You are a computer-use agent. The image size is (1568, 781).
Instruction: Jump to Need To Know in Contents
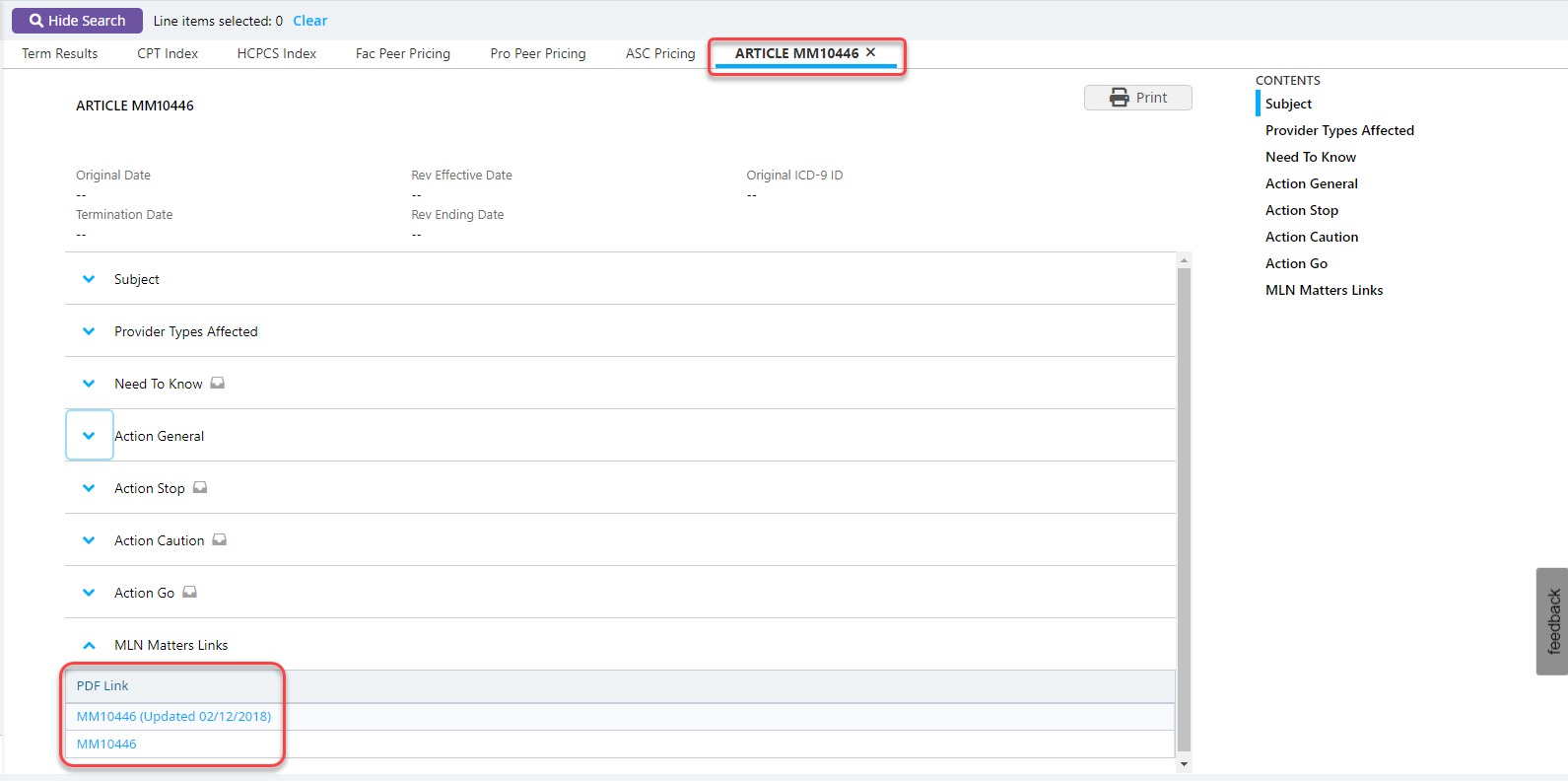click(x=1310, y=157)
